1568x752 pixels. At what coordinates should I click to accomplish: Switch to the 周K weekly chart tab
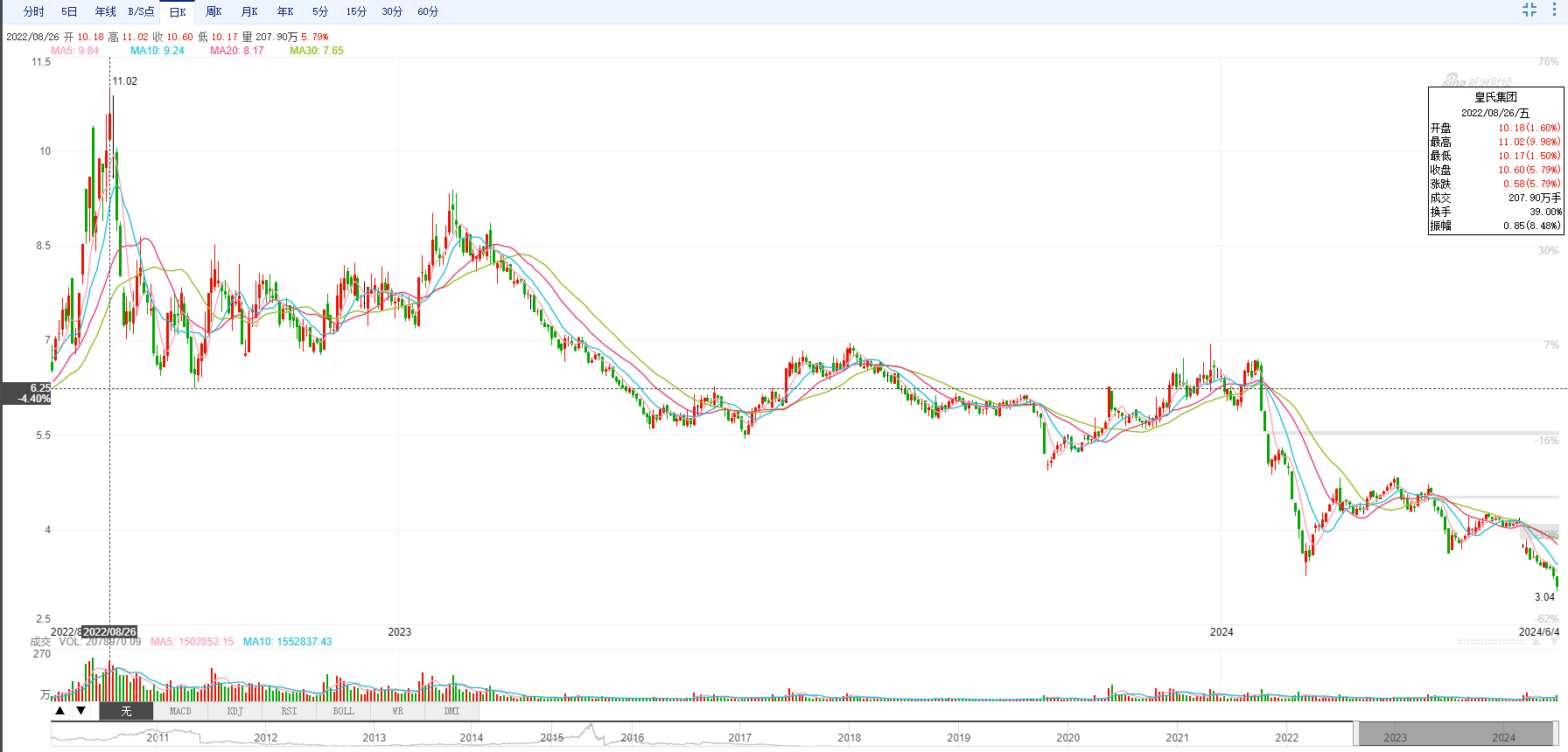[213, 11]
